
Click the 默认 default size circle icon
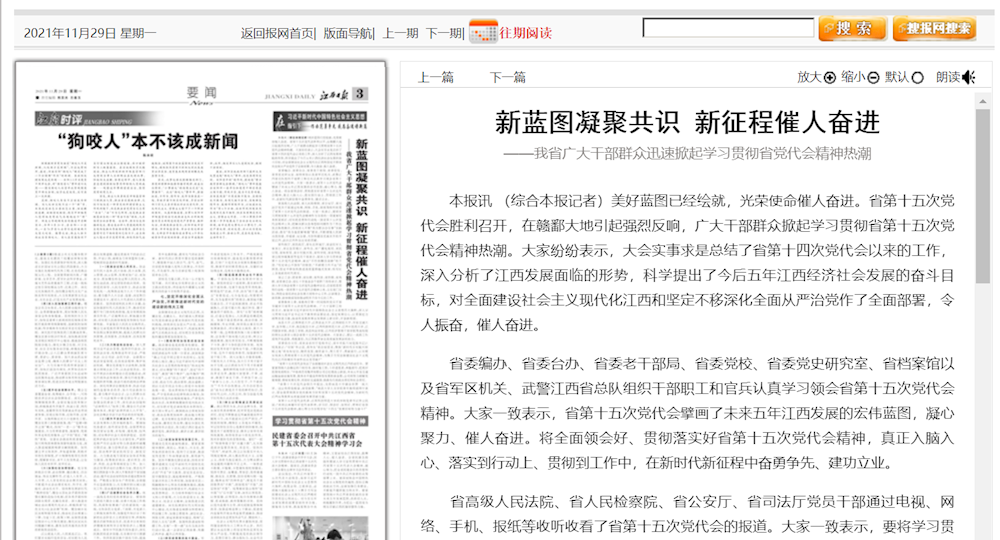click(x=918, y=77)
